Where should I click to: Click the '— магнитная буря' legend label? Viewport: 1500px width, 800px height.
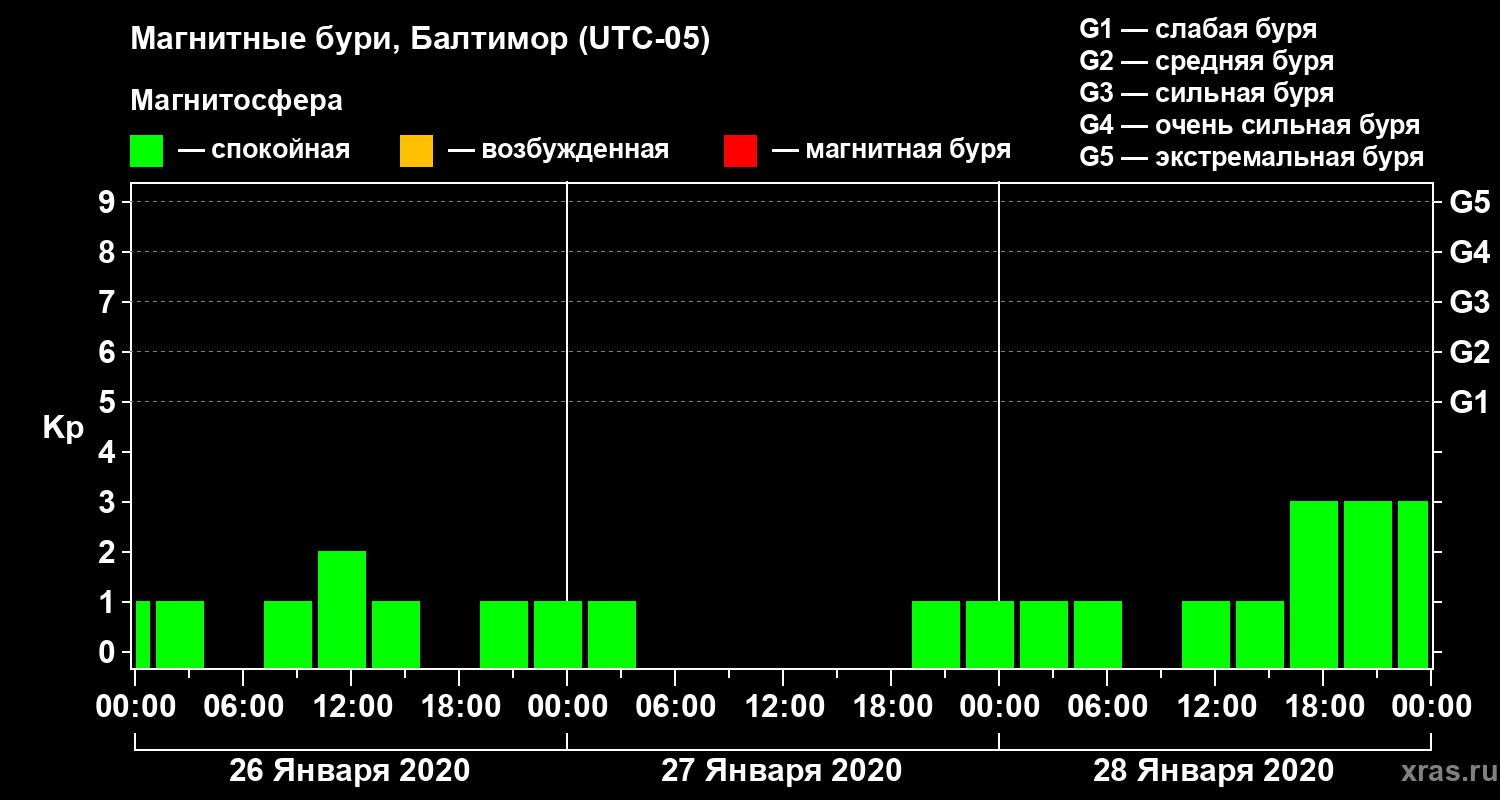pos(892,151)
